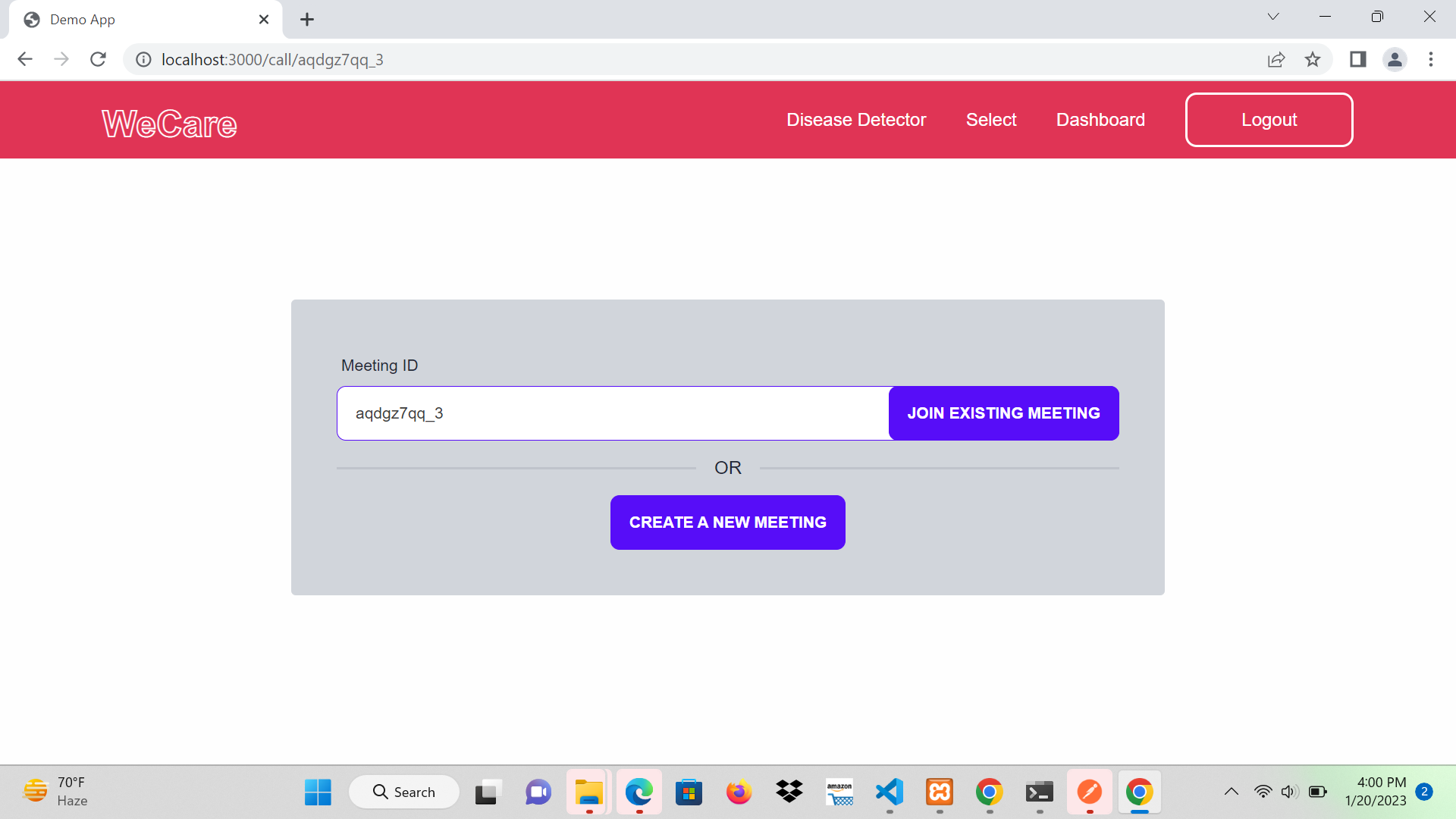Open Chrome profile avatar

point(1395,59)
